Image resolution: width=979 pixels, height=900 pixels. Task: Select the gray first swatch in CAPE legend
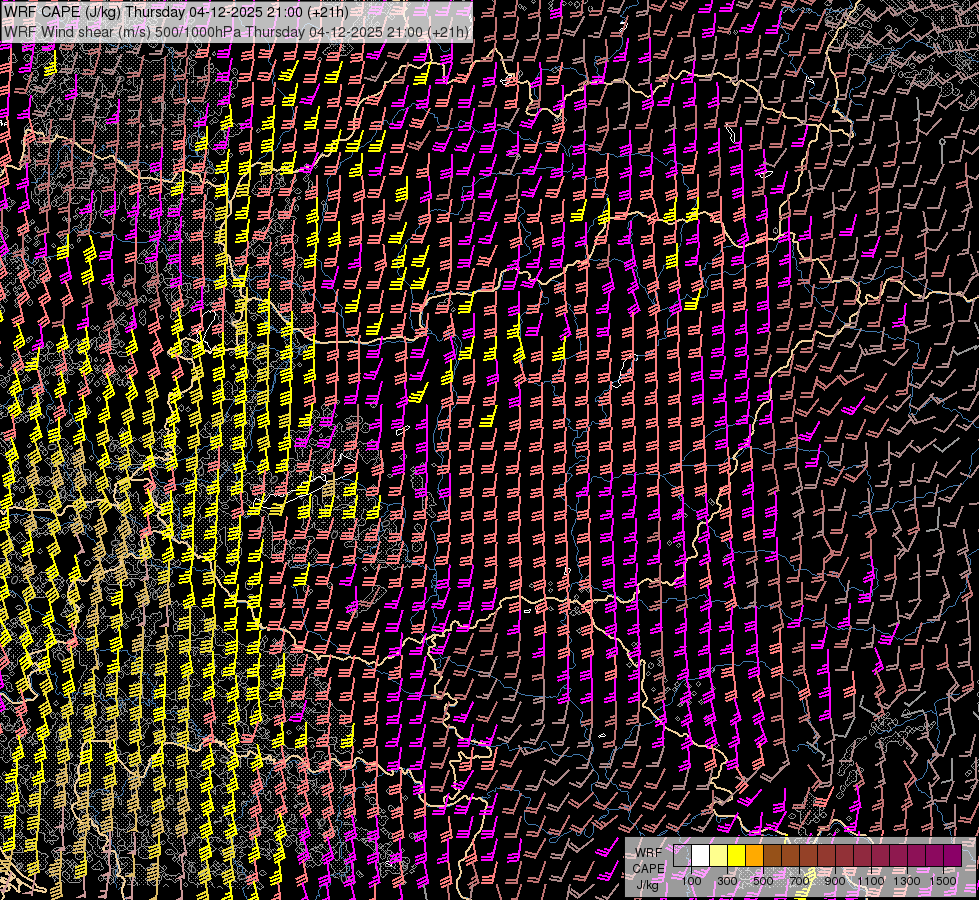pyautogui.click(x=682, y=856)
